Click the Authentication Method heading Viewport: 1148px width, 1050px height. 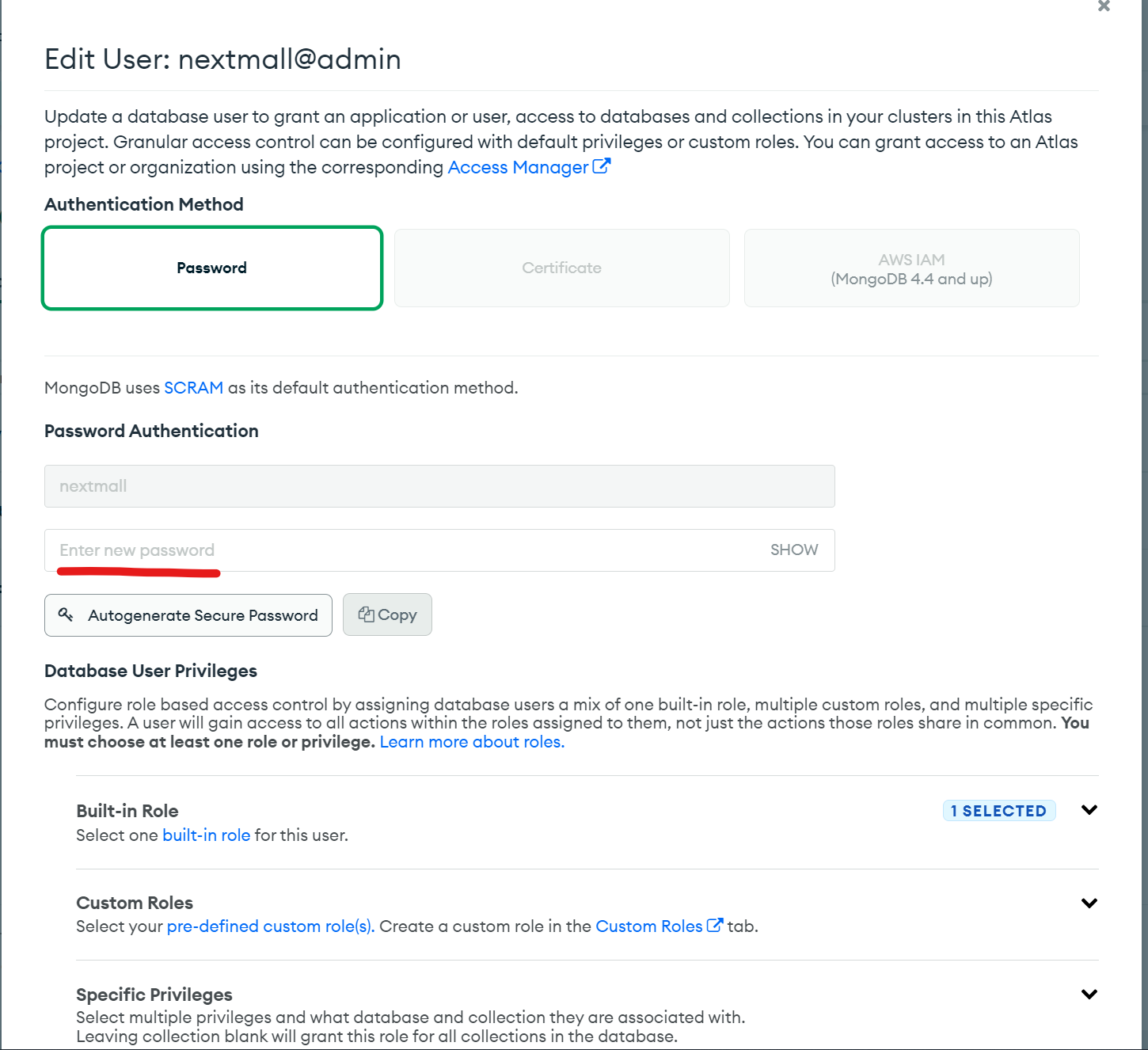tap(144, 204)
